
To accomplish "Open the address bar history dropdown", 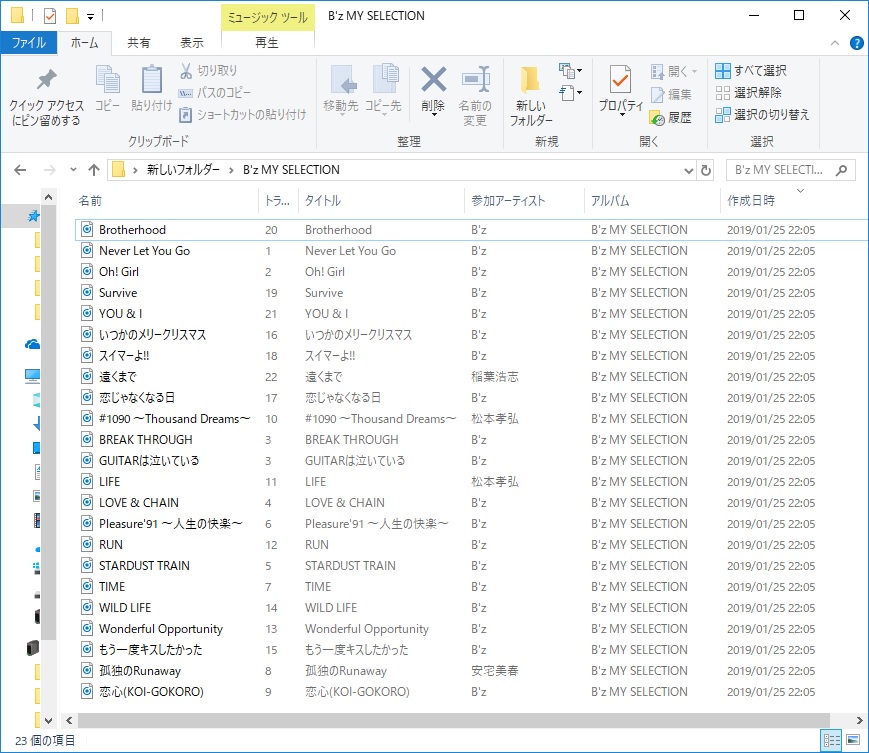I will [688, 170].
